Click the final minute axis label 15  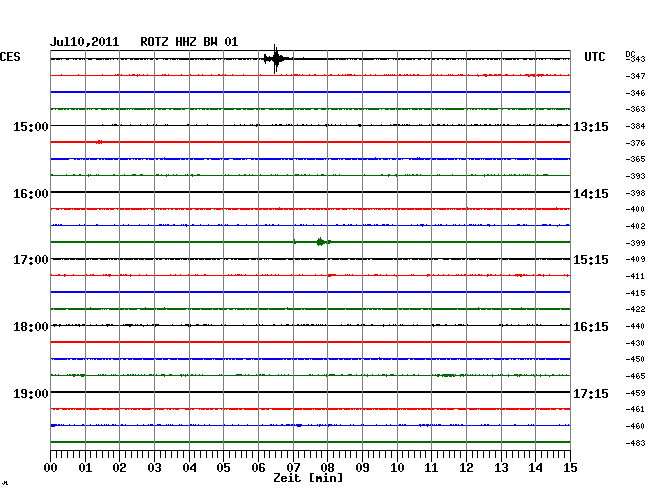[x=570, y=468]
